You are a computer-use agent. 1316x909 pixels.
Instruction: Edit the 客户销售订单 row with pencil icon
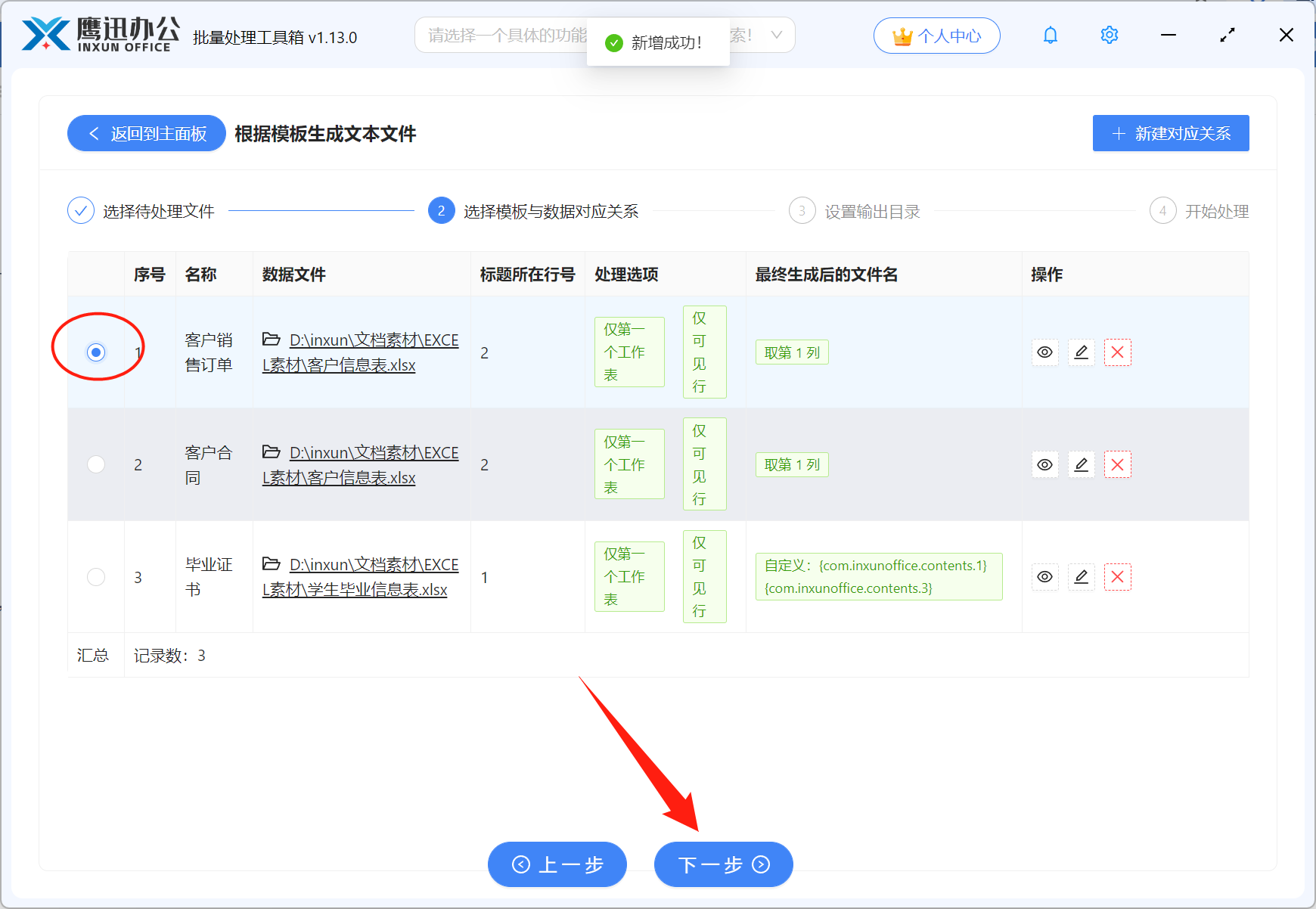(x=1081, y=352)
